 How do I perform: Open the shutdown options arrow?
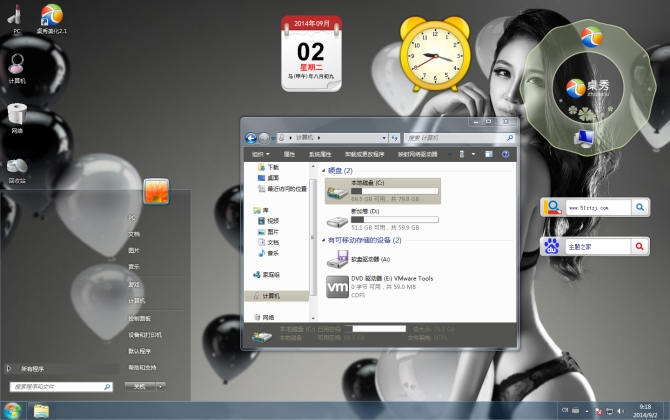click(x=161, y=386)
